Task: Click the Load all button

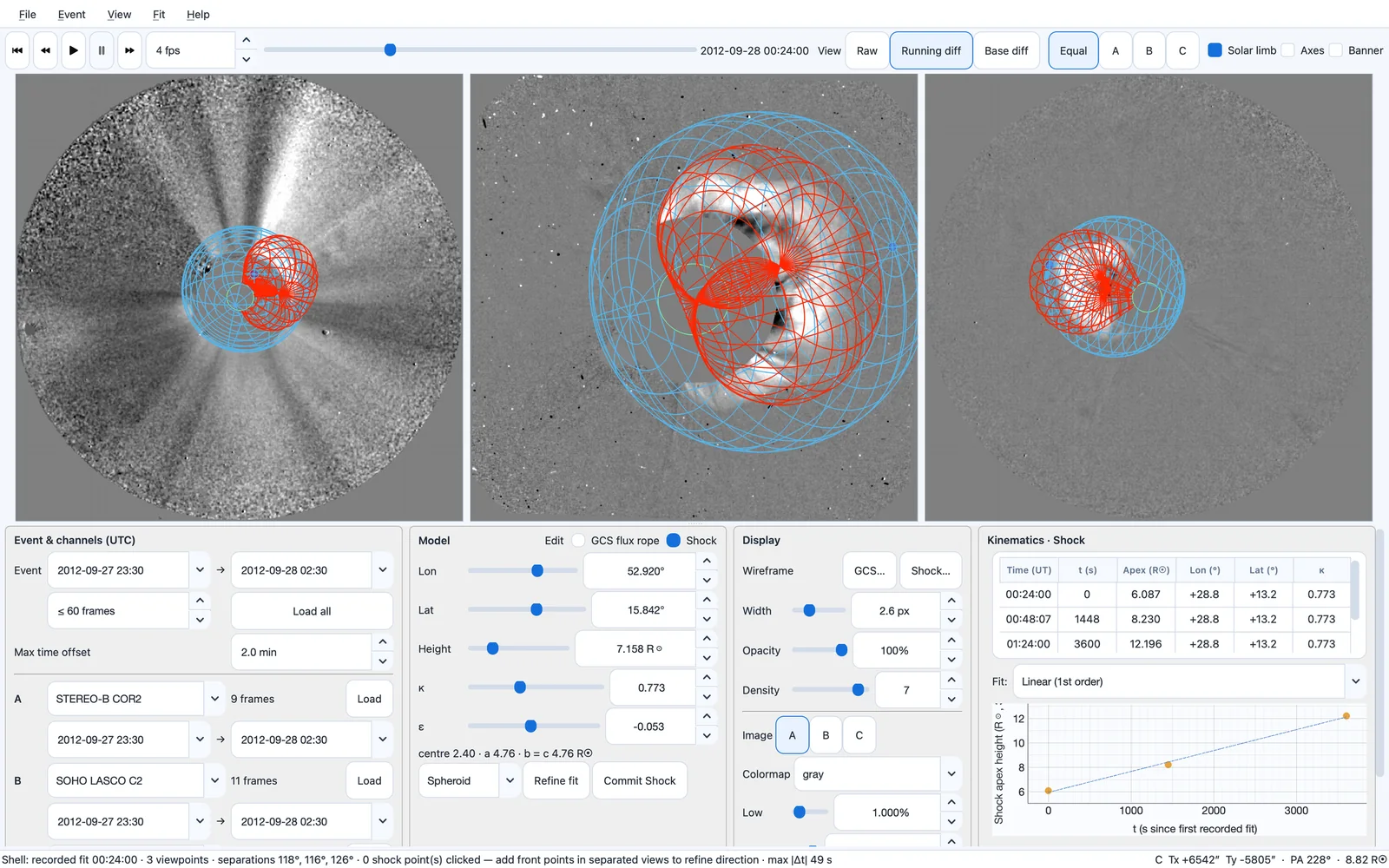Action: pyautogui.click(x=312, y=611)
